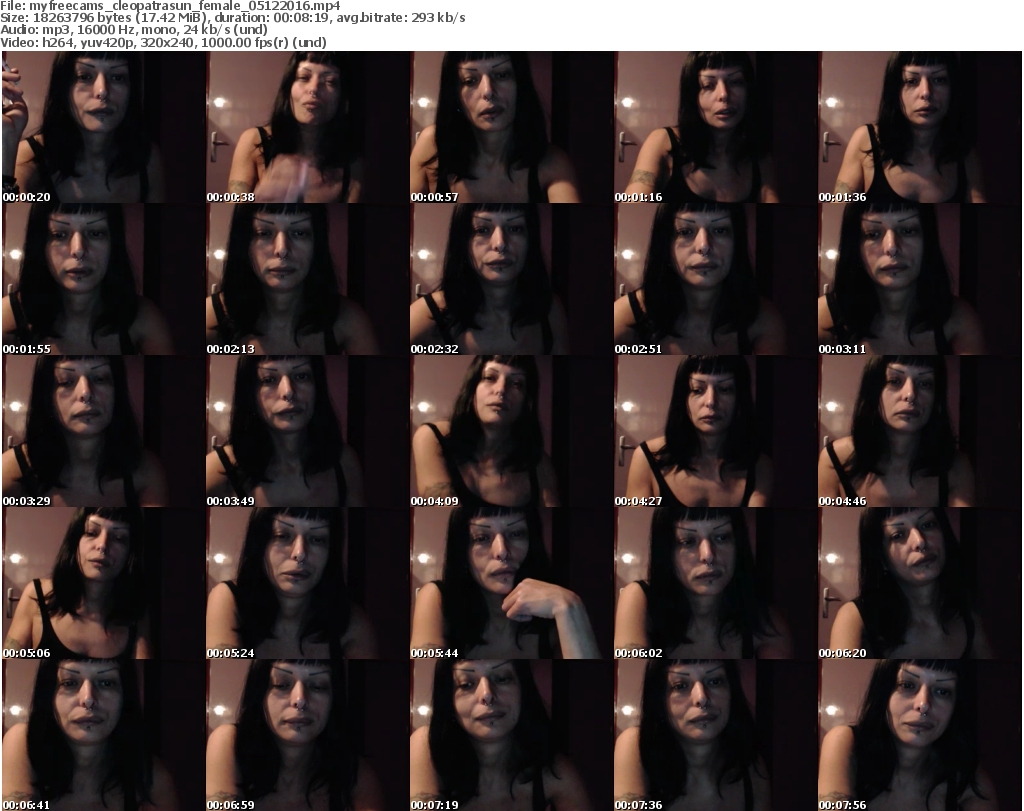This screenshot has width=1024, height=811.
Task: Select the frame at 00:00:38
Action: click(x=305, y=127)
